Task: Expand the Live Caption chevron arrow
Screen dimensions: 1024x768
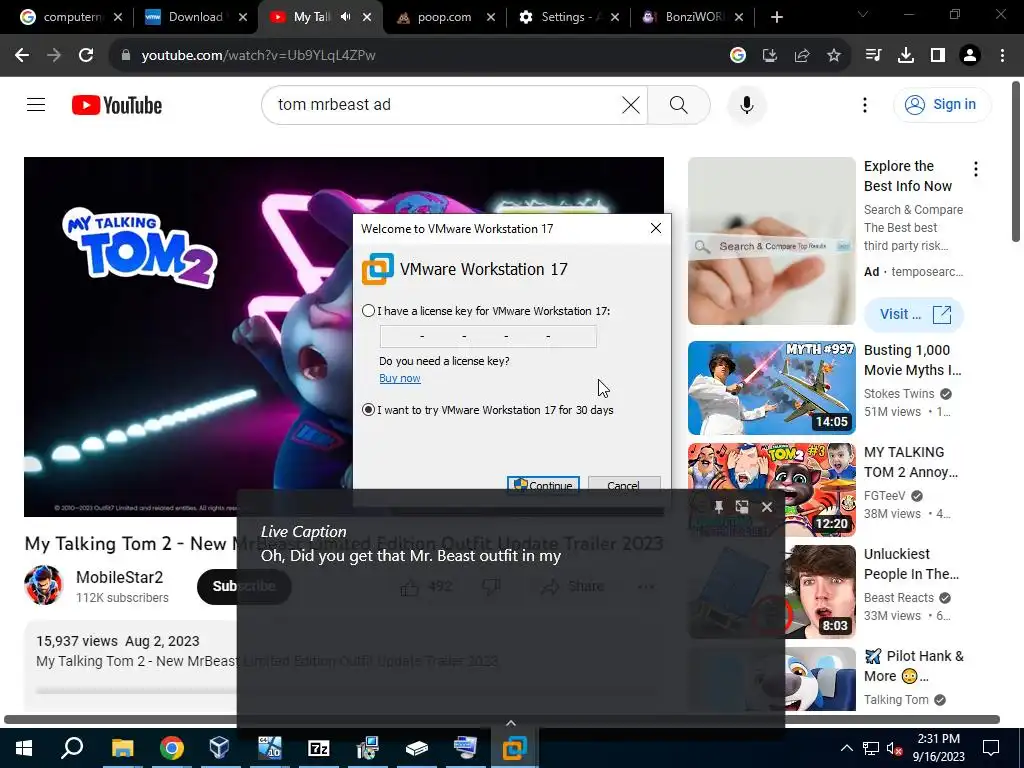Action: (511, 723)
